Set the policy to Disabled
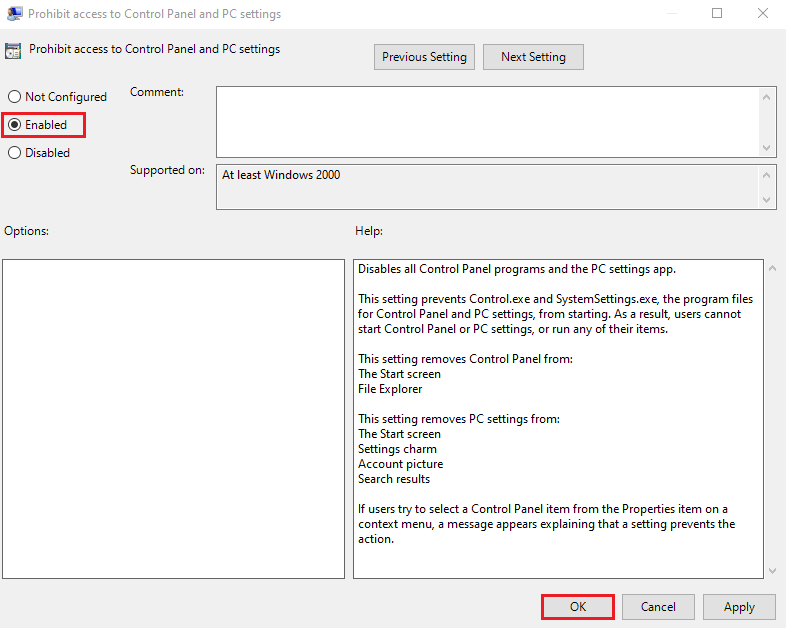The width and height of the screenshot is (786, 628). click(15, 153)
